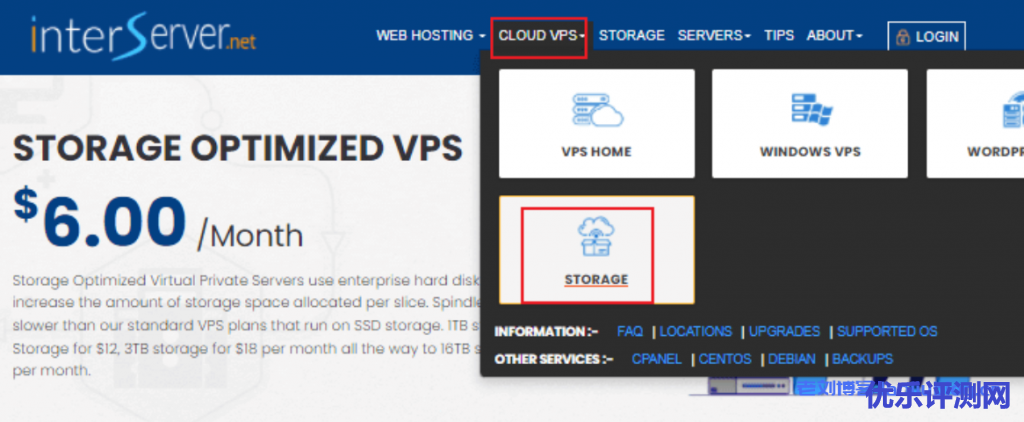The width and height of the screenshot is (1024, 422).
Task: Click the lock icon beside Login
Action: click(903, 37)
